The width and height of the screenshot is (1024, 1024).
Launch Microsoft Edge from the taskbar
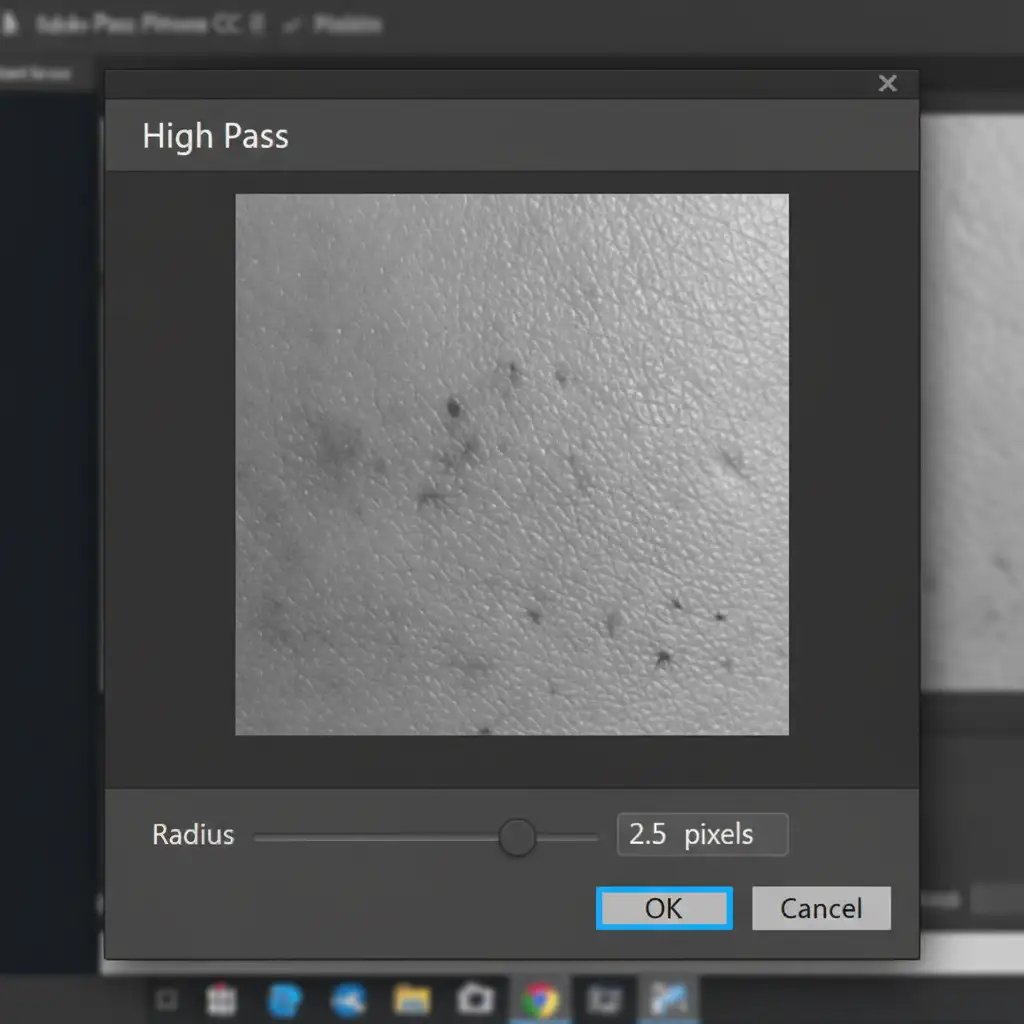pos(285,999)
